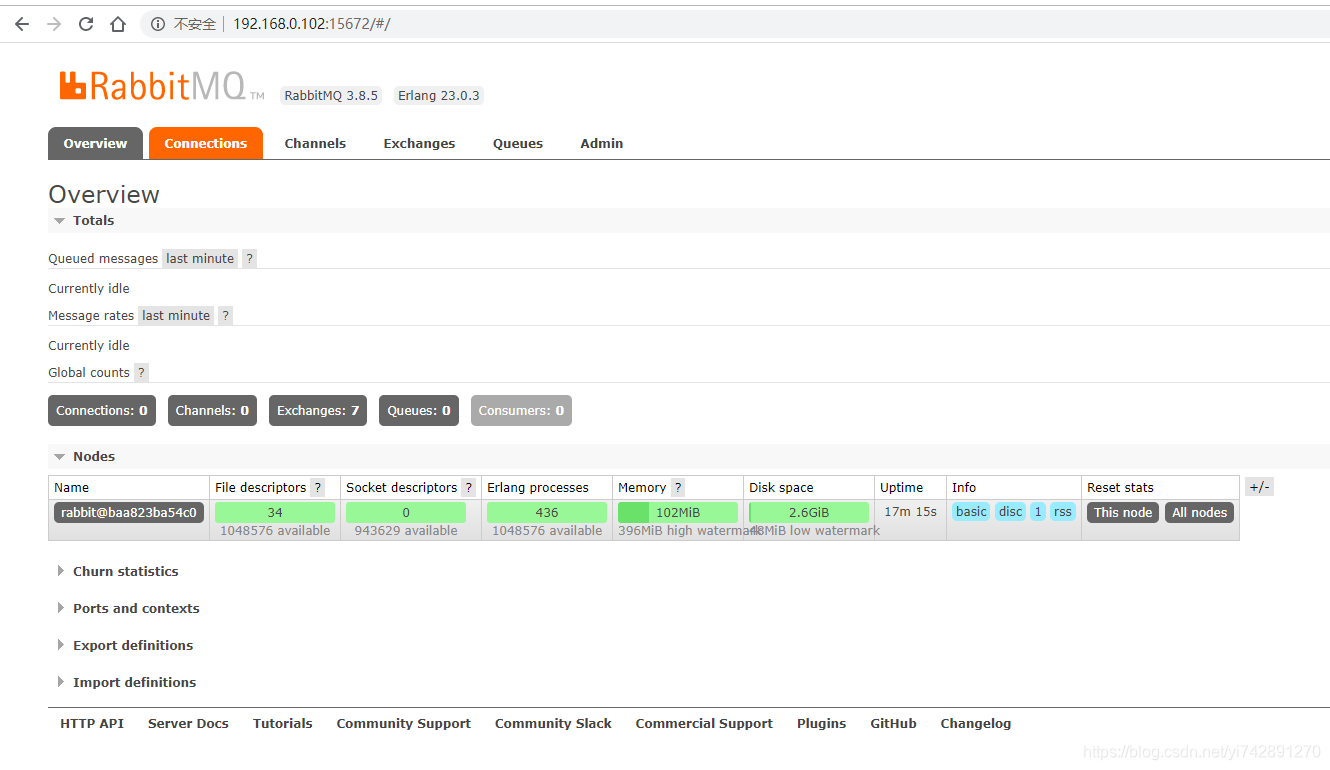
Task: Show File descriptors help question mark
Action: coord(317,487)
